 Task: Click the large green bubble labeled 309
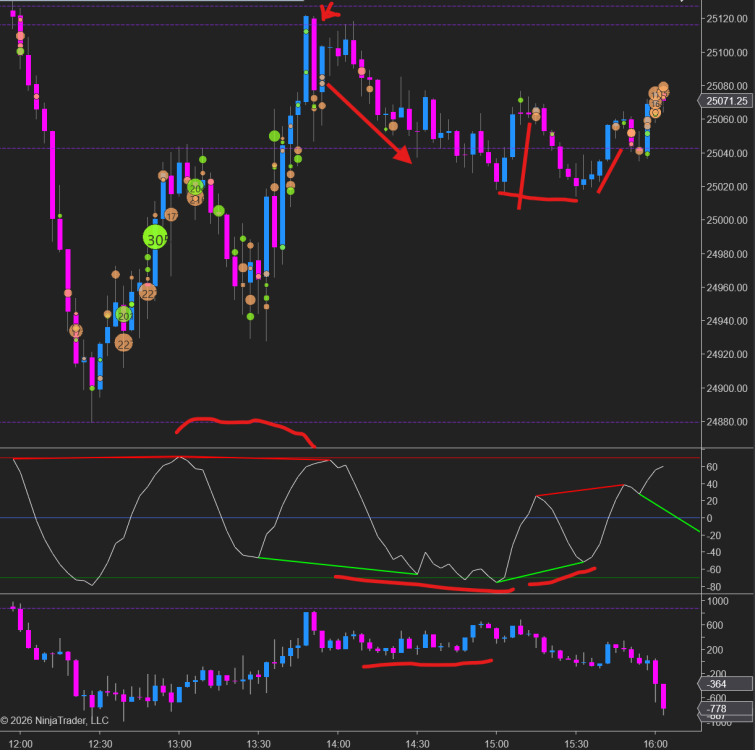coord(156,239)
